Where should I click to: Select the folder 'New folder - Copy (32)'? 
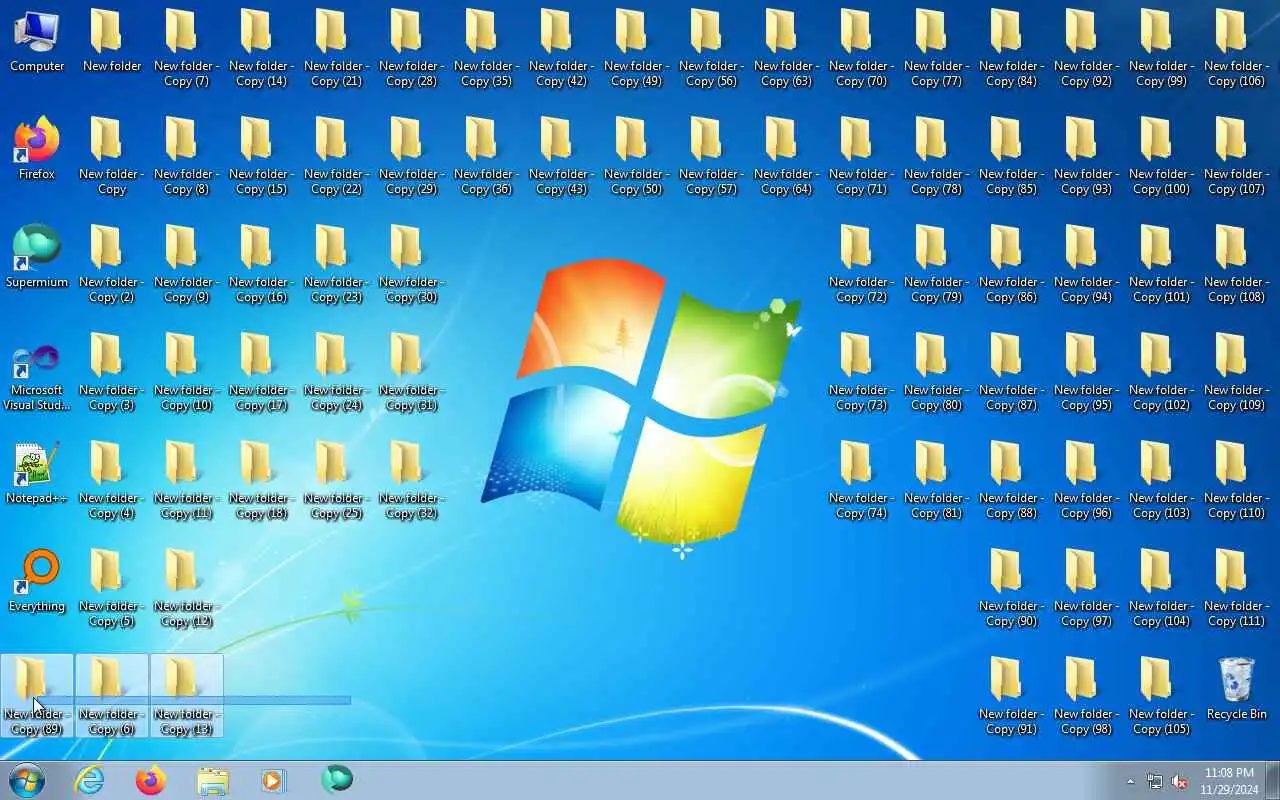point(412,480)
